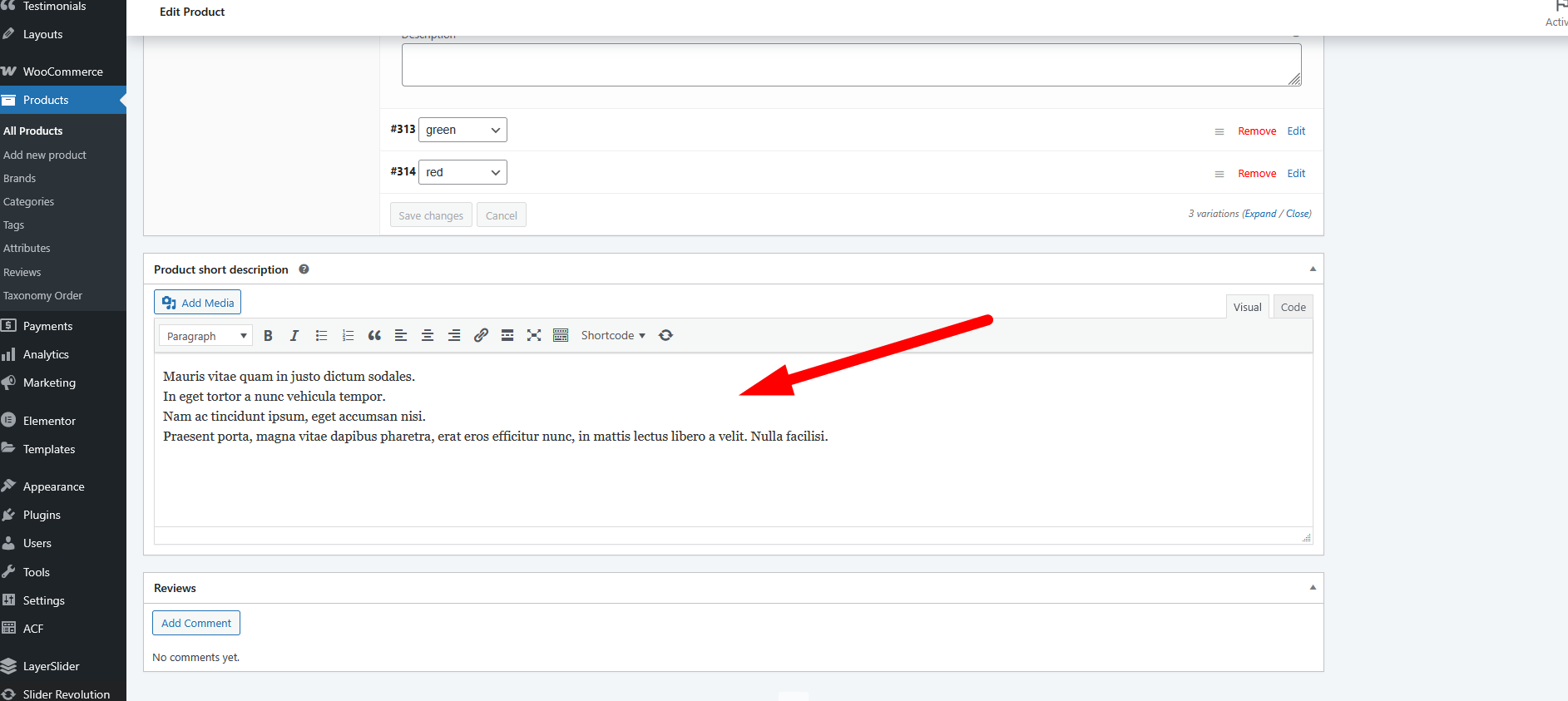Open Attributes in Products submenu
The width and height of the screenshot is (1568, 701).
(27, 249)
